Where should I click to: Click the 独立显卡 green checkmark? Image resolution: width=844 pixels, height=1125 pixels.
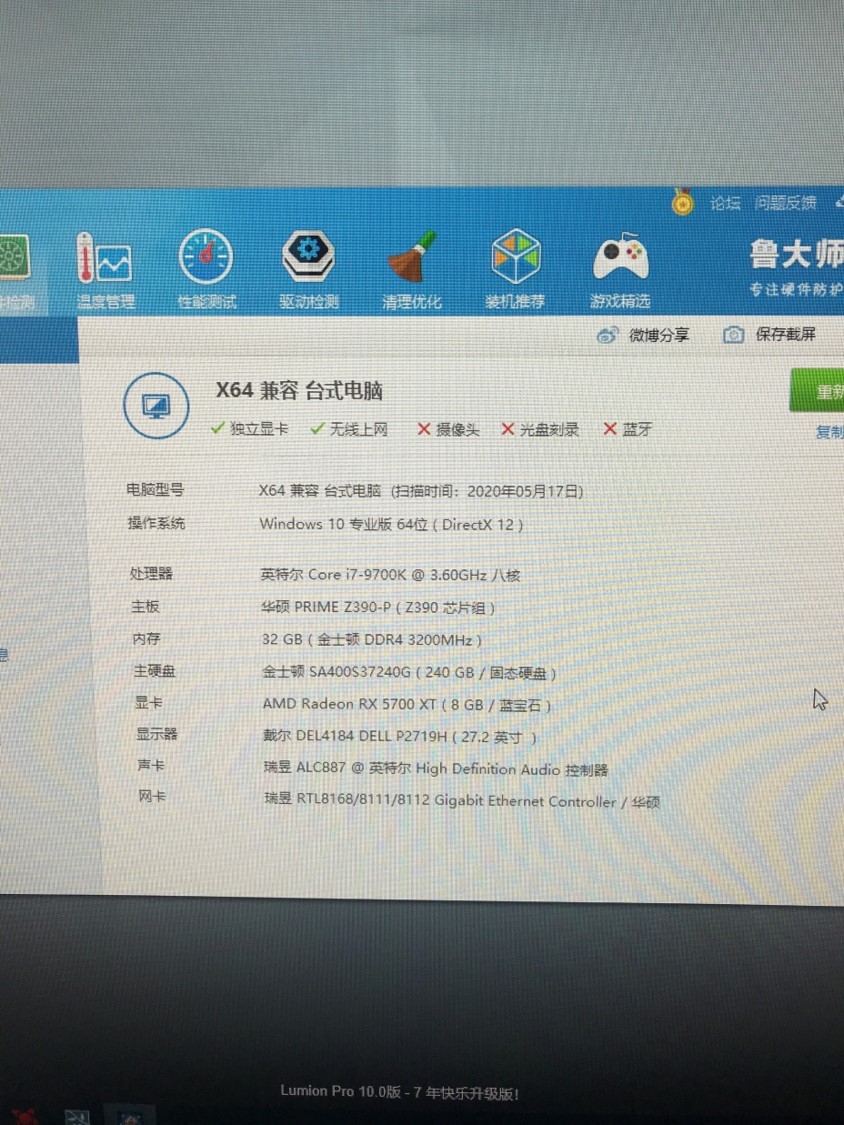coord(219,428)
